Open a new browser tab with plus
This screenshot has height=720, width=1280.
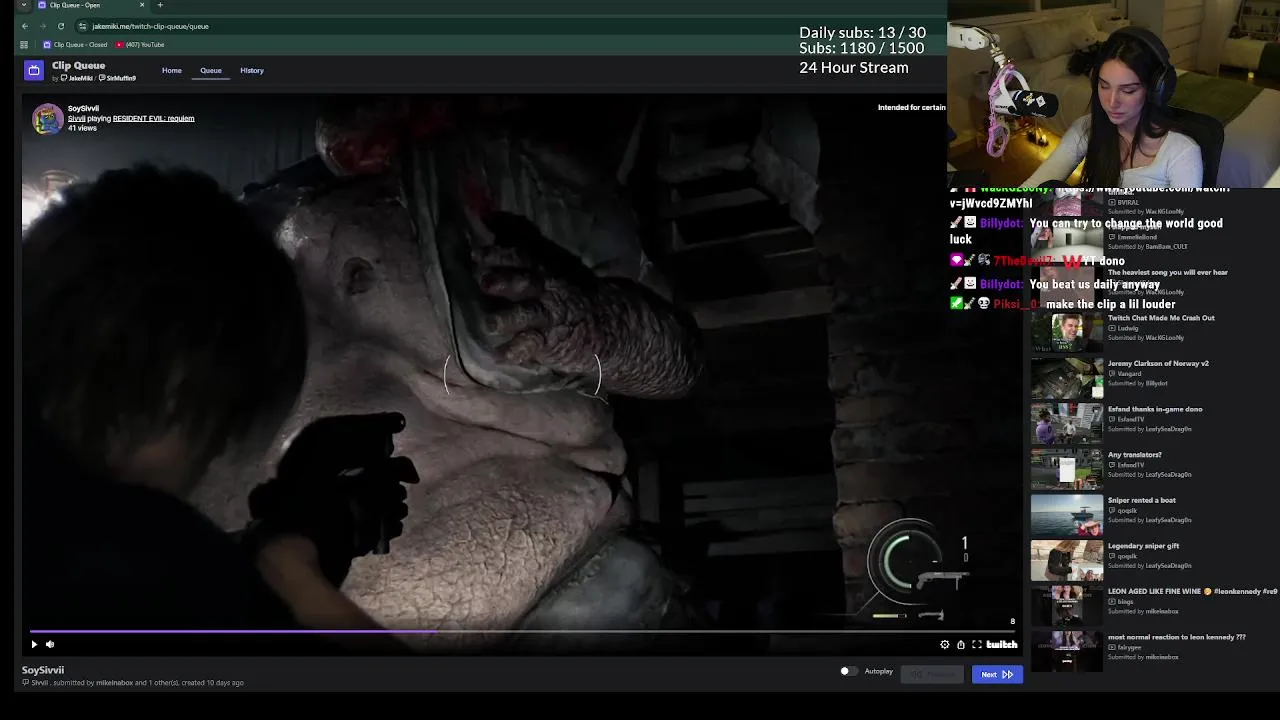(x=160, y=5)
